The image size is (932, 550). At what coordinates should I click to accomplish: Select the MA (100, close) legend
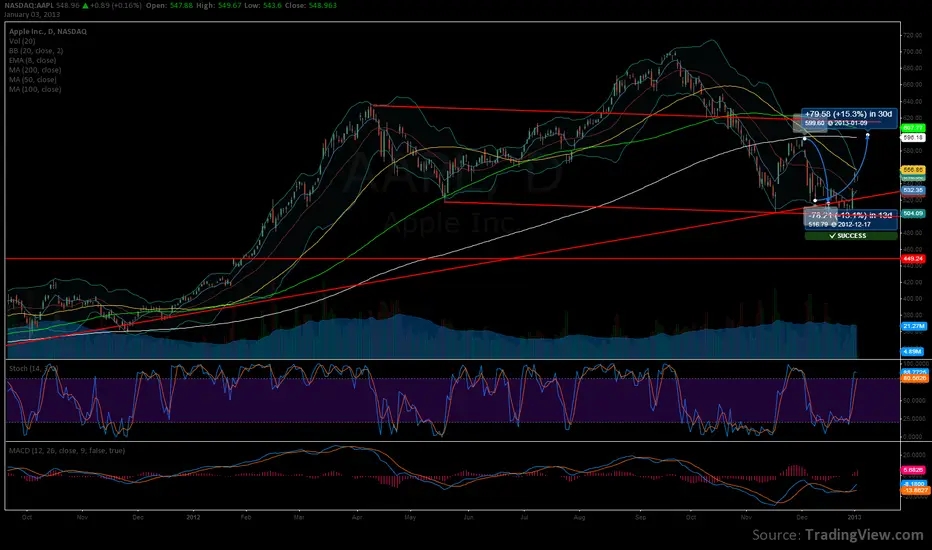[x=35, y=89]
